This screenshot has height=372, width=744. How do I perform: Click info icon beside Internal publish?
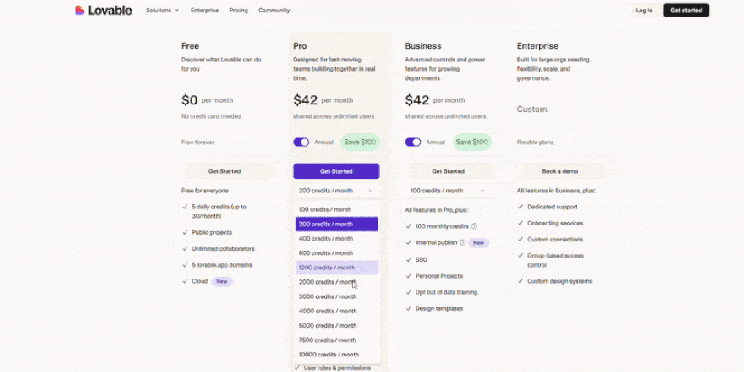[x=463, y=242]
